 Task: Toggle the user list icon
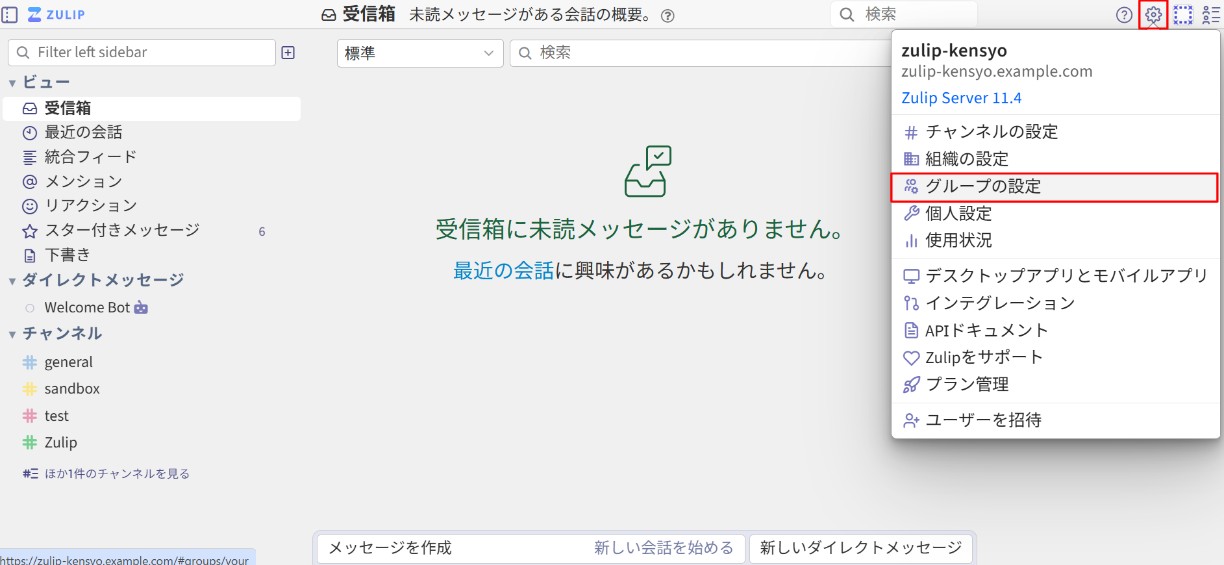click(1211, 15)
